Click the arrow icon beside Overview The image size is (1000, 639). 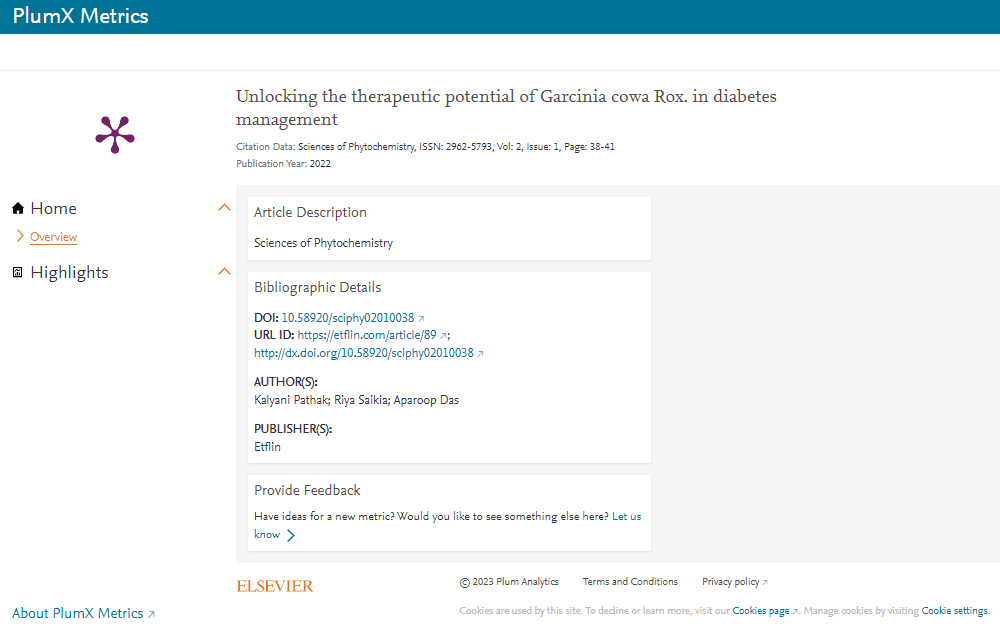point(19,236)
